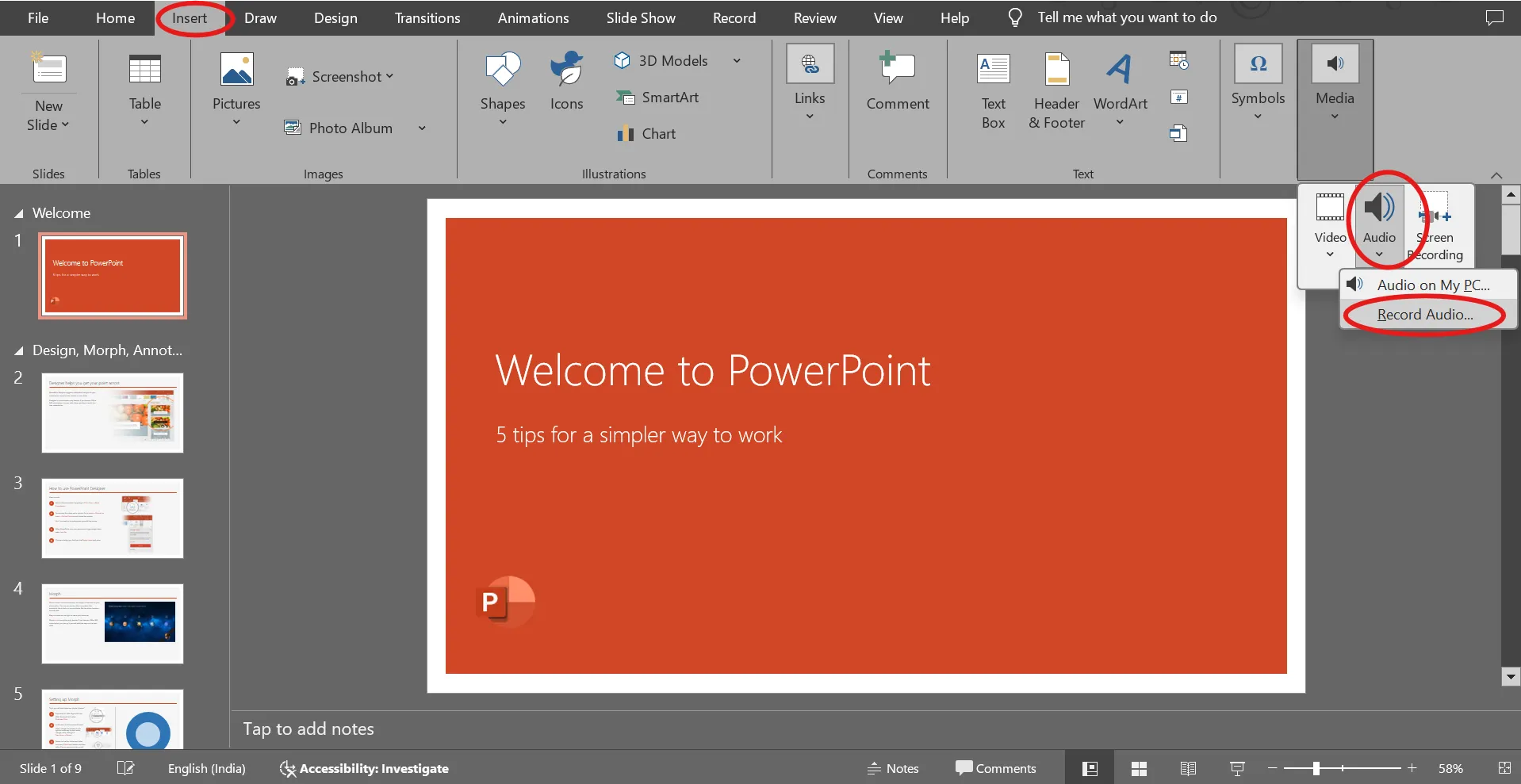Screen dimensions: 1521x784
Task: Click the New Slide icon
Action: pyautogui.click(x=48, y=68)
